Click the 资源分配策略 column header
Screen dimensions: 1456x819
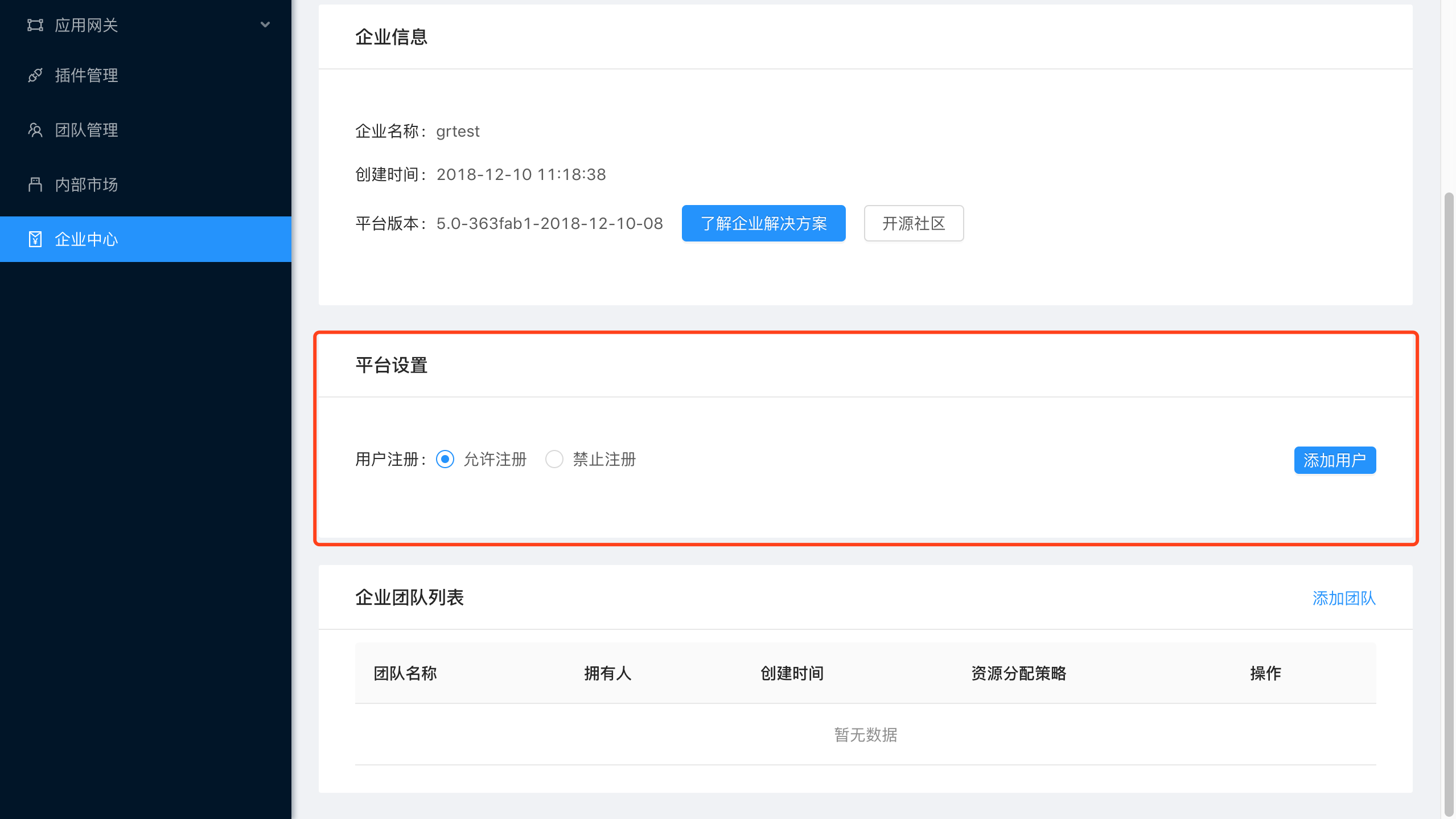[1019, 673]
